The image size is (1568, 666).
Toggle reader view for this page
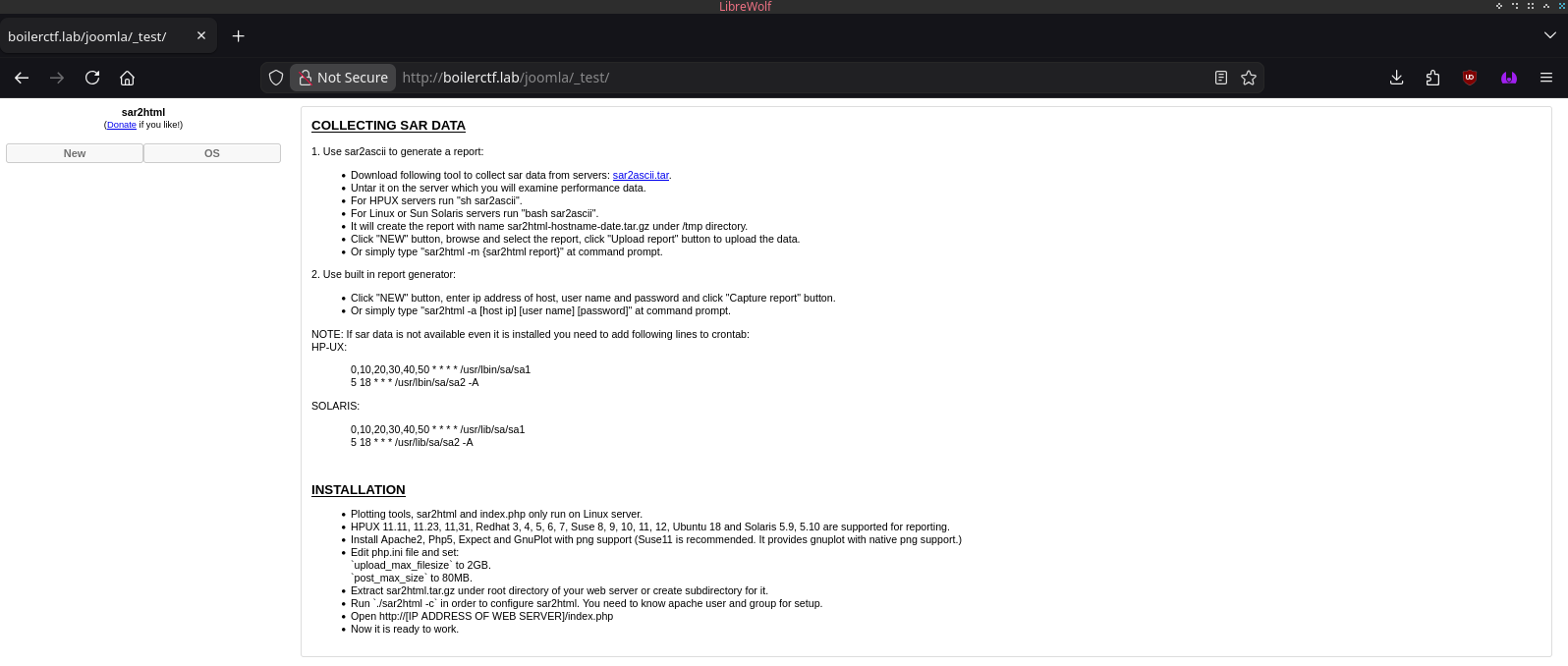pyautogui.click(x=1220, y=78)
